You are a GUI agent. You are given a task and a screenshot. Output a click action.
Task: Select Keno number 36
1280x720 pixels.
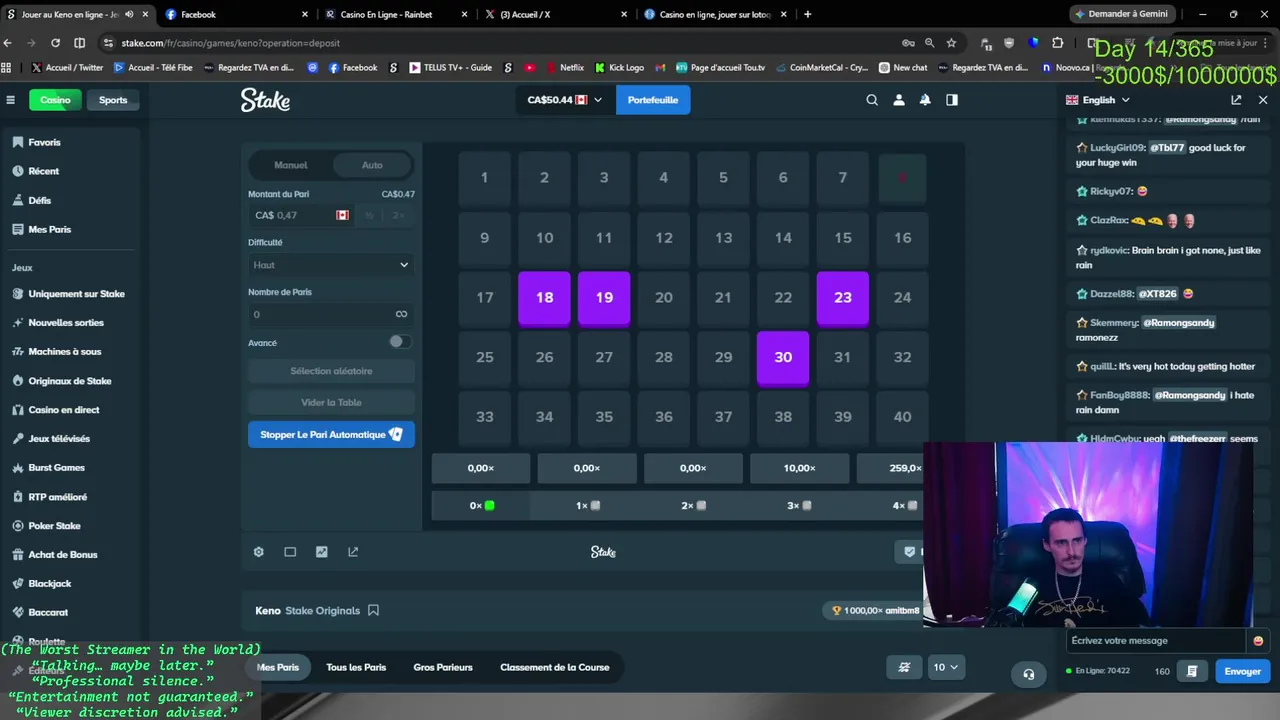tap(664, 417)
